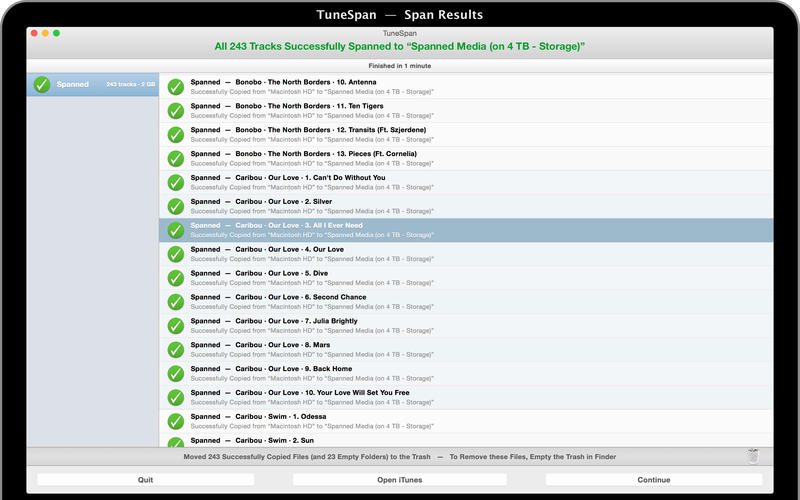Click the green fullscreen window button
The width and height of the screenshot is (800, 500).
[57, 33]
